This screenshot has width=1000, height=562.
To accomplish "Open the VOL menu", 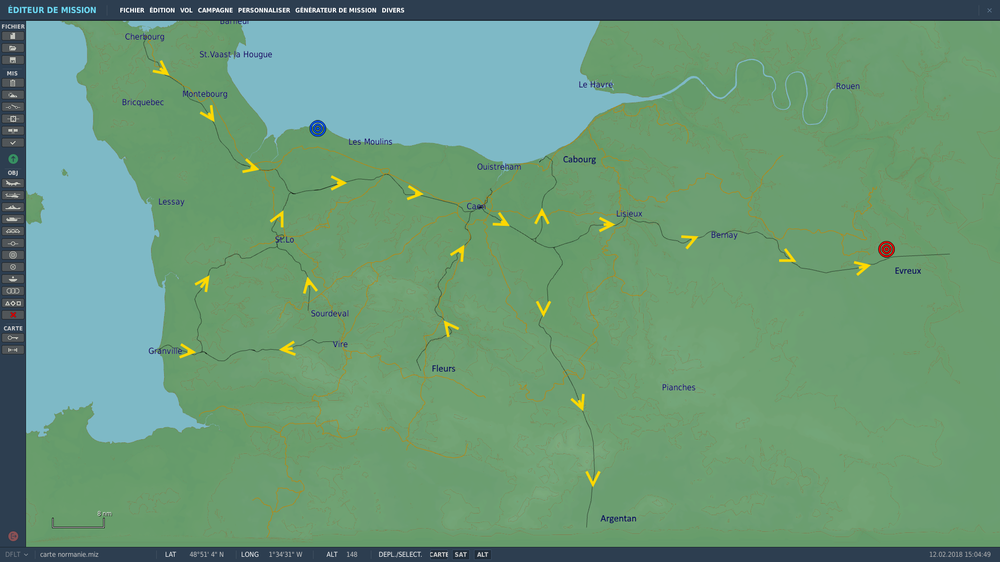I will tap(186, 10).
